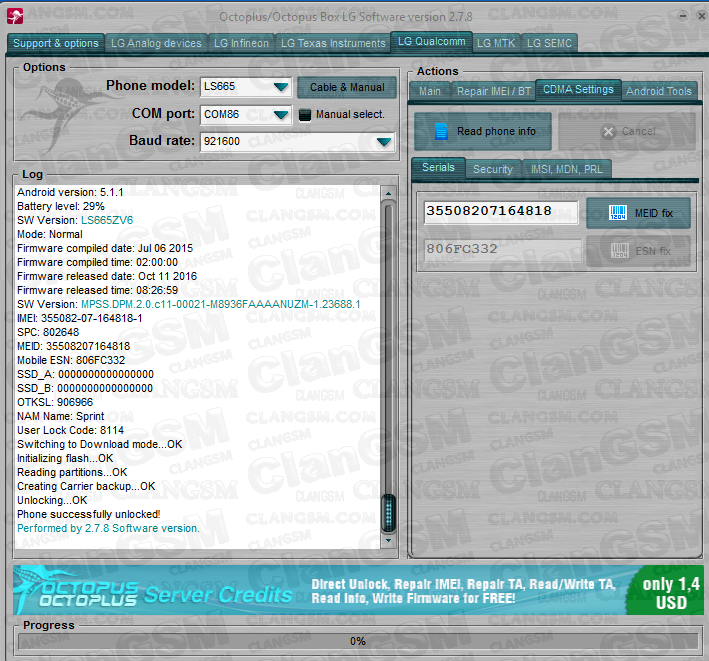This screenshot has height=661, width=709.
Task: Open the COM port dropdown
Action: coord(281,114)
